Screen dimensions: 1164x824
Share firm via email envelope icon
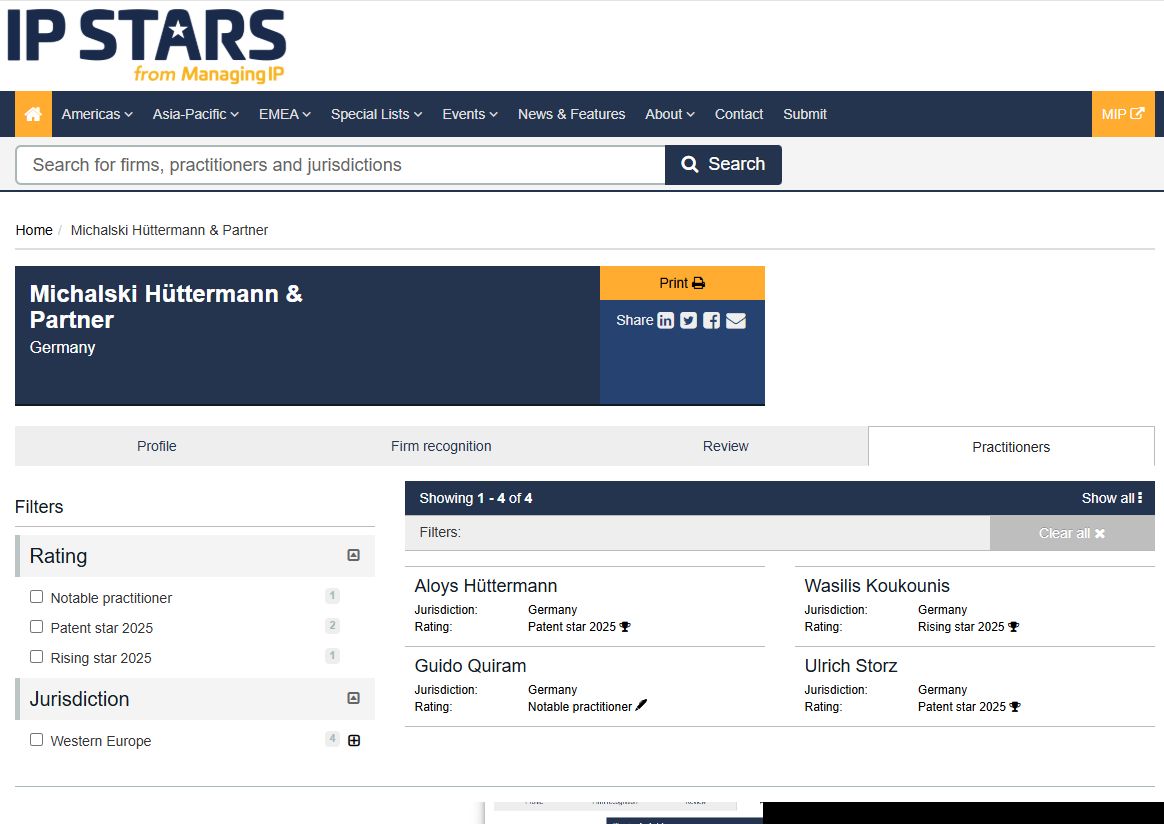pyautogui.click(x=736, y=321)
